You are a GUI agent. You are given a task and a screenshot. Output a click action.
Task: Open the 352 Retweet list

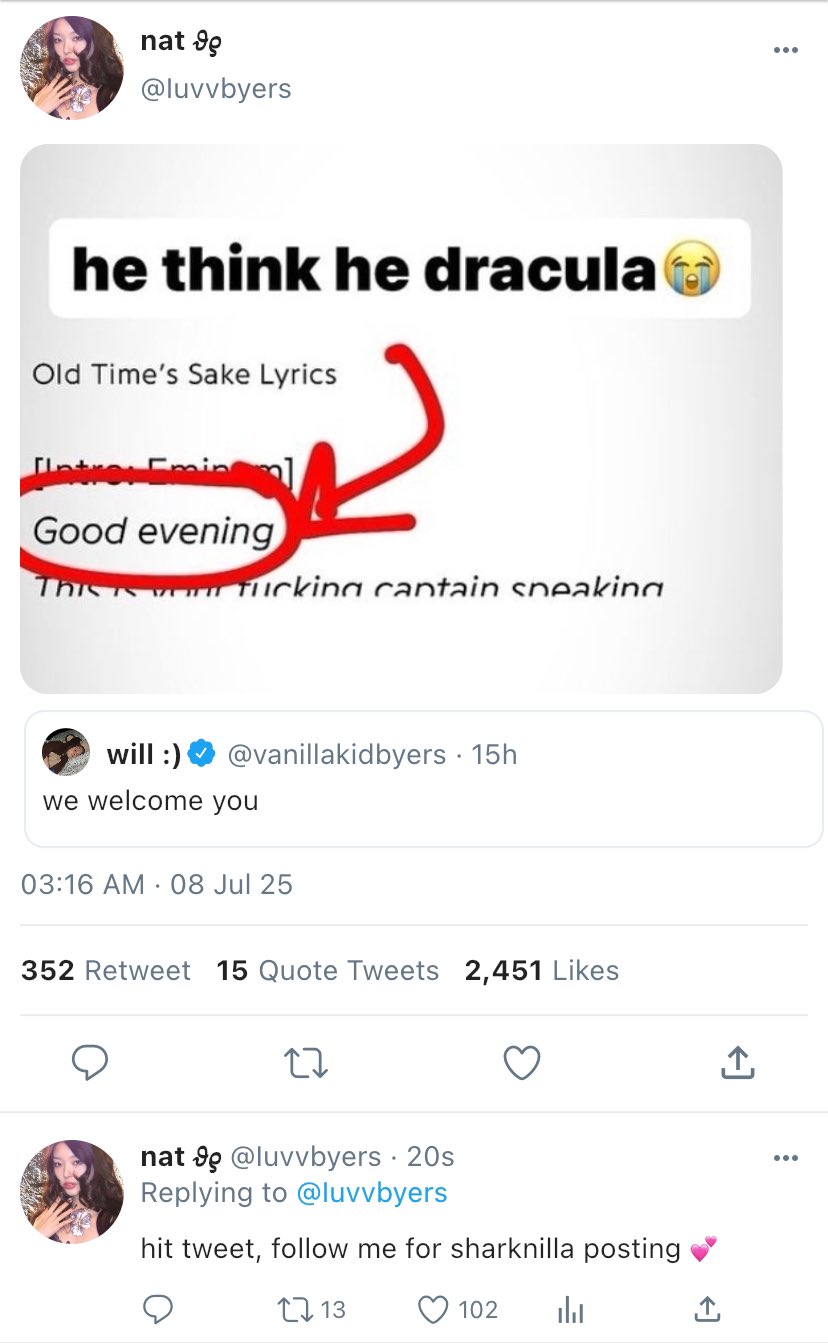(x=105, y=970)
